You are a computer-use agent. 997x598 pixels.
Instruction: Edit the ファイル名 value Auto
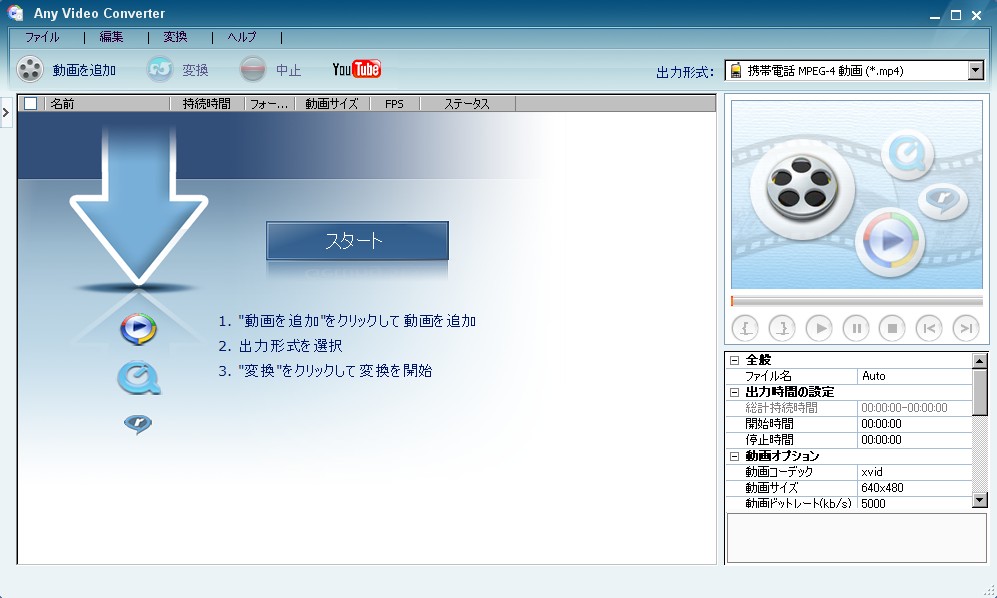click(x=914, y=376)
